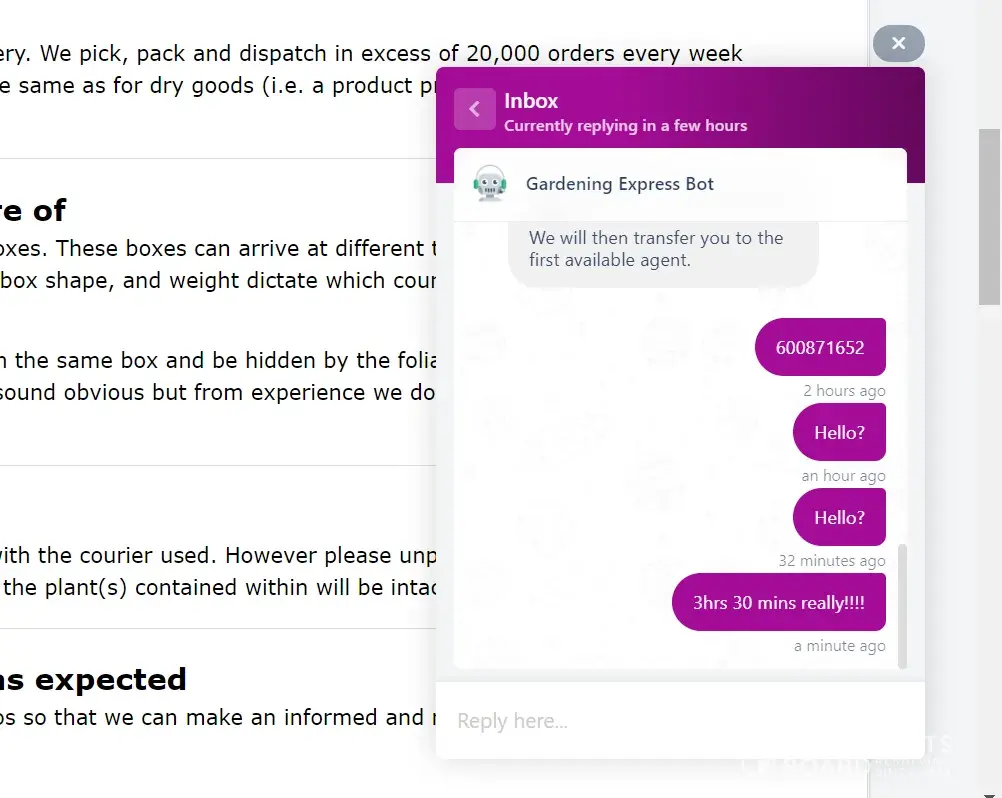Click the 600871652 message bubble

820,347
